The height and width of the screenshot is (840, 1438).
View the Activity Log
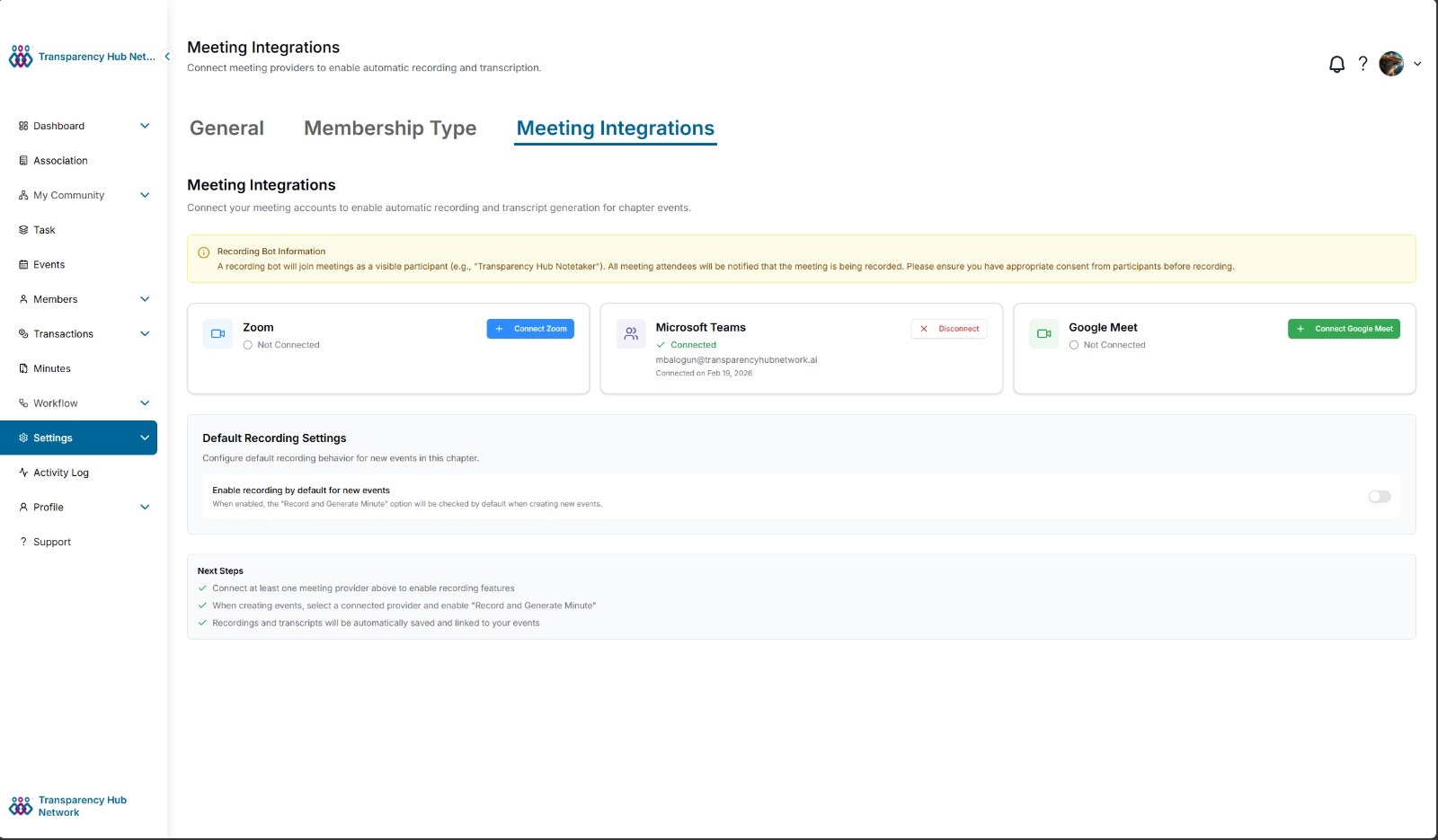point(60,472)
